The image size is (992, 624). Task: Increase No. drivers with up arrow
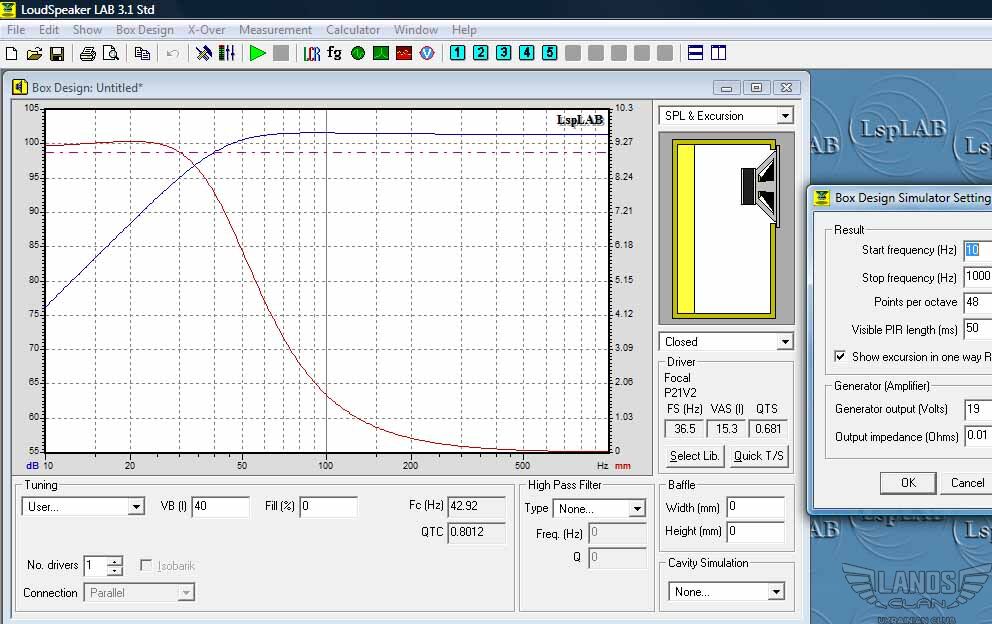pos(115,561)
